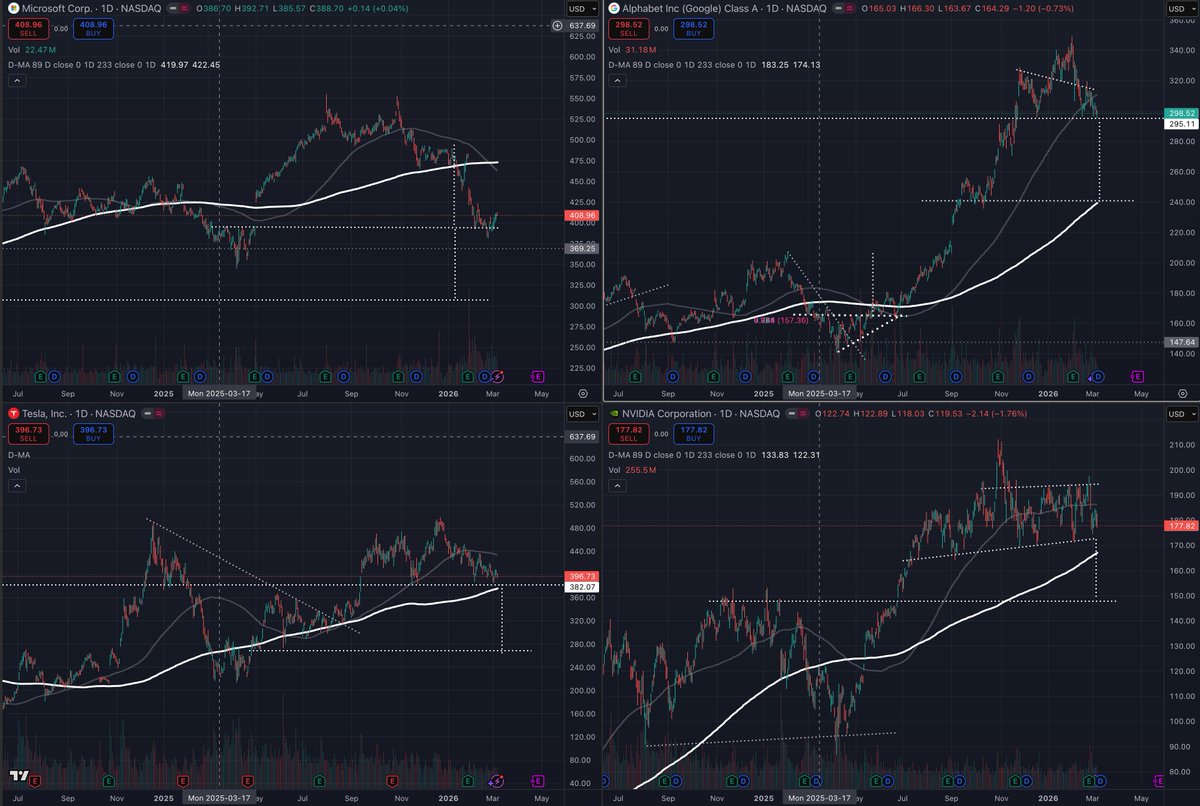Click the purple upcoming earnings marker in the Alphabet chart
This screenshot has height=806, width=1200.
(1136, 376)
